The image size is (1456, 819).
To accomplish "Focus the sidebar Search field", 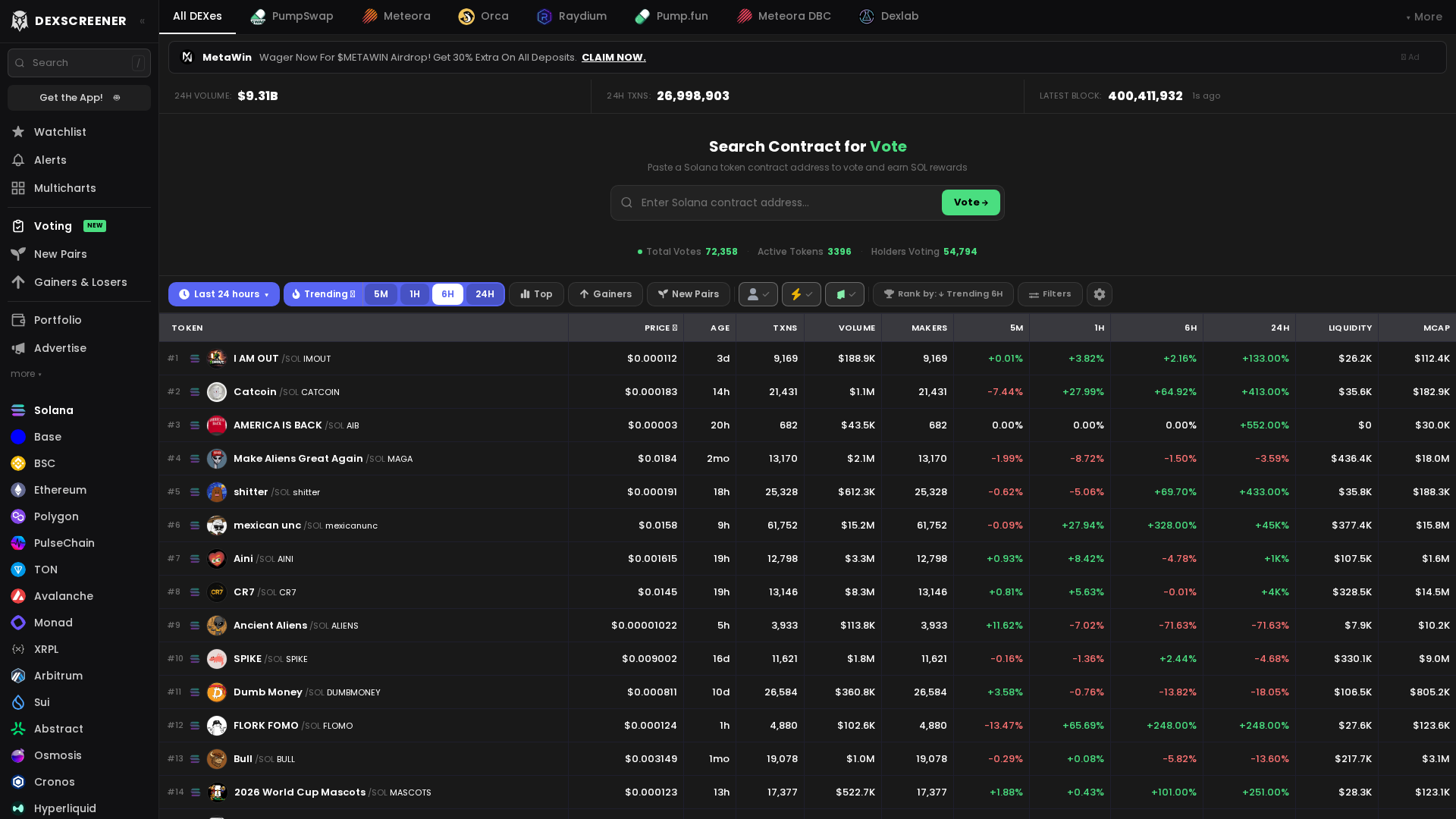I will pos(79,63).
